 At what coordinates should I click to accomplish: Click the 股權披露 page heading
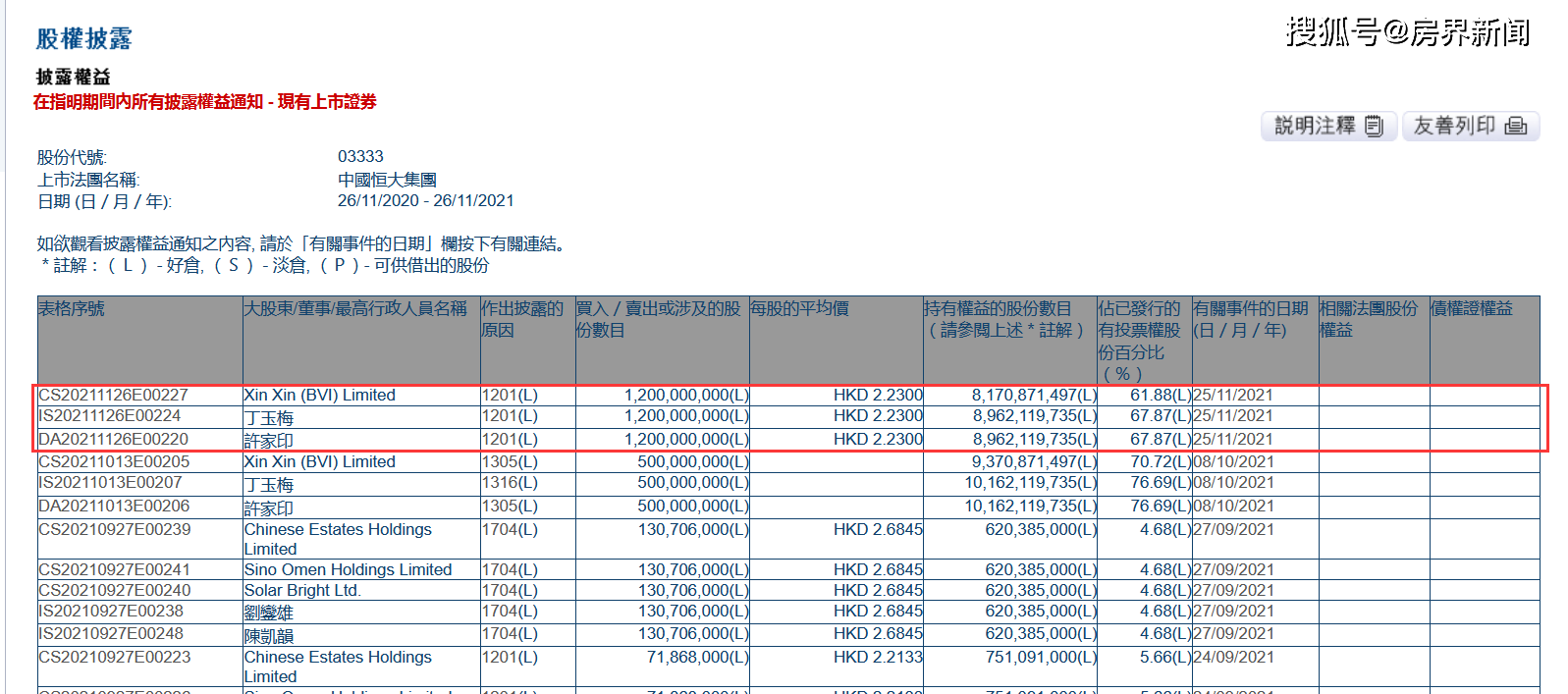pyautogui.click(x=83, y=38)
